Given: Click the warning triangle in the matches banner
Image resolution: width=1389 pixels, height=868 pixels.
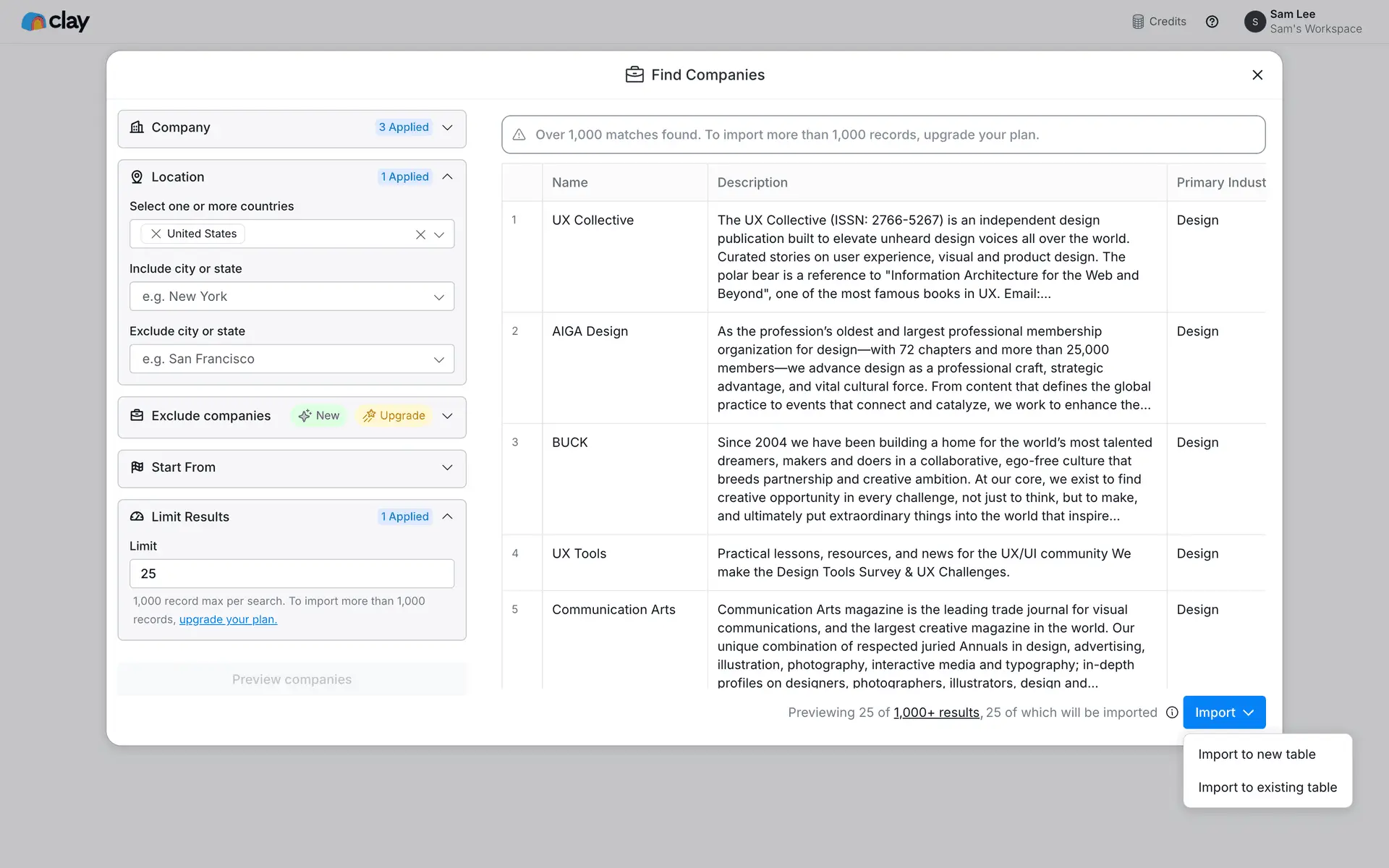Looking at the screenshot, I should 519,135.
